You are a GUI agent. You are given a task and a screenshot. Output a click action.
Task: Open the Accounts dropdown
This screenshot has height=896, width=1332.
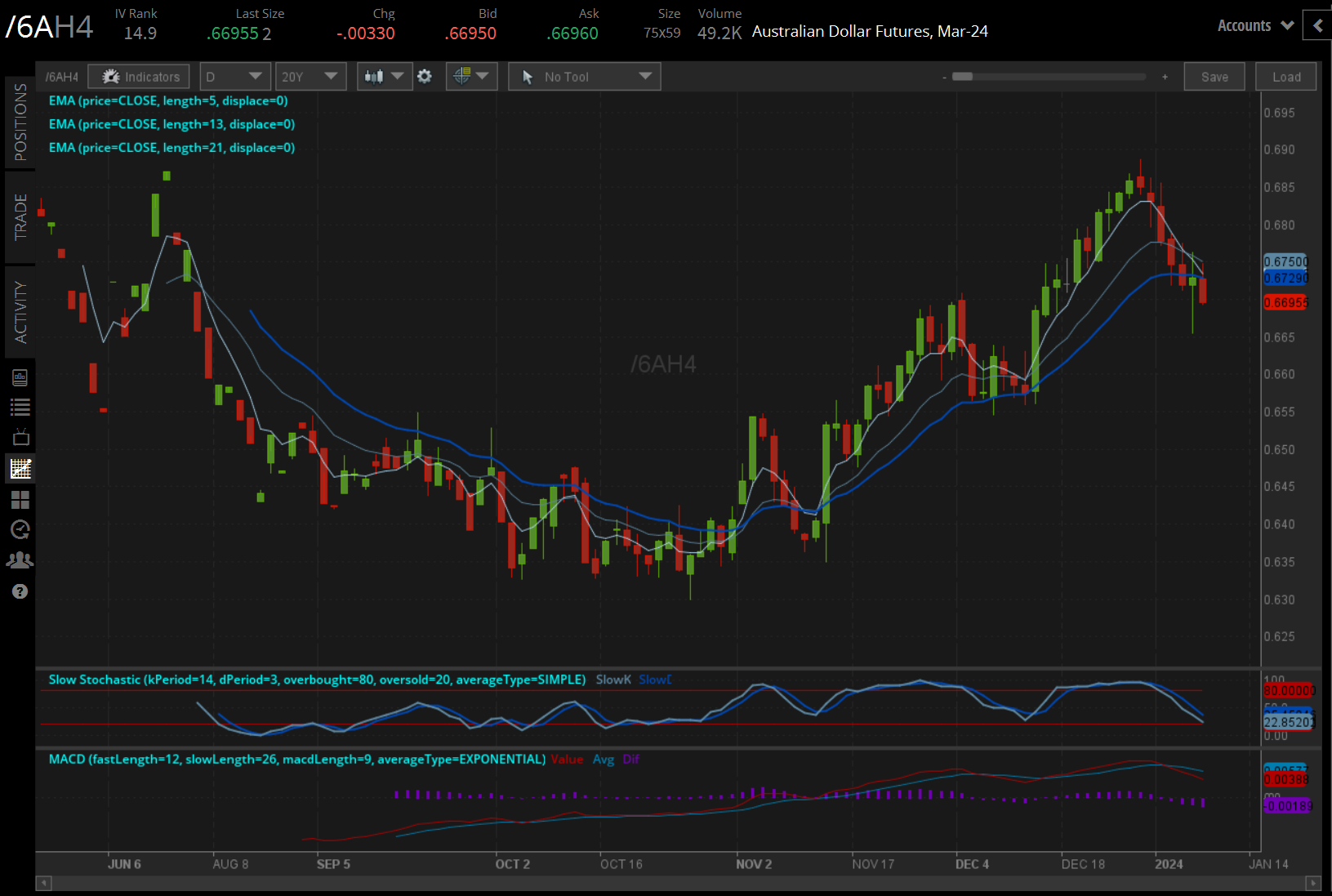tap(1254, 25)
